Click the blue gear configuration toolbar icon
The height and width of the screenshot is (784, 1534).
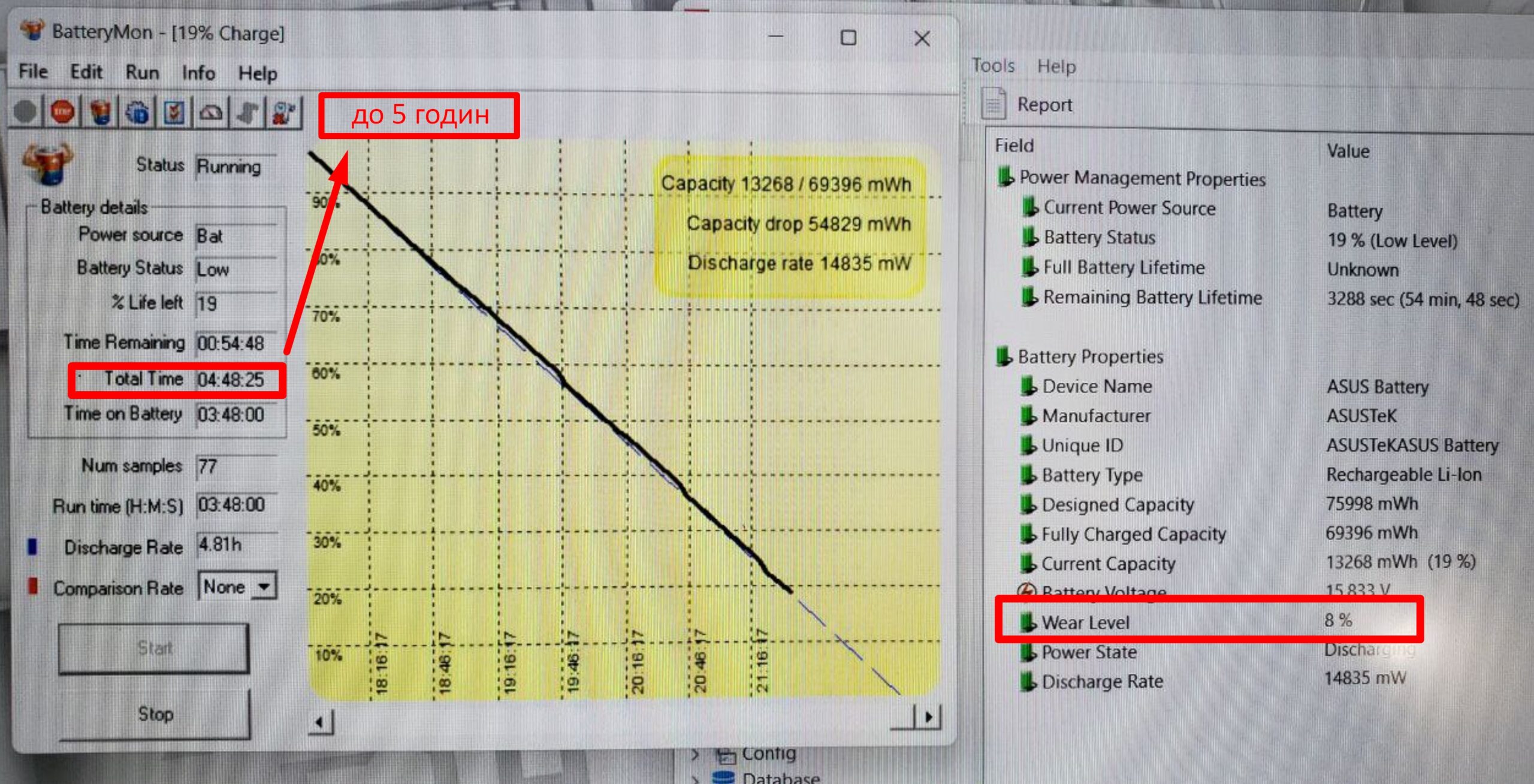click(x=137, y=112)
